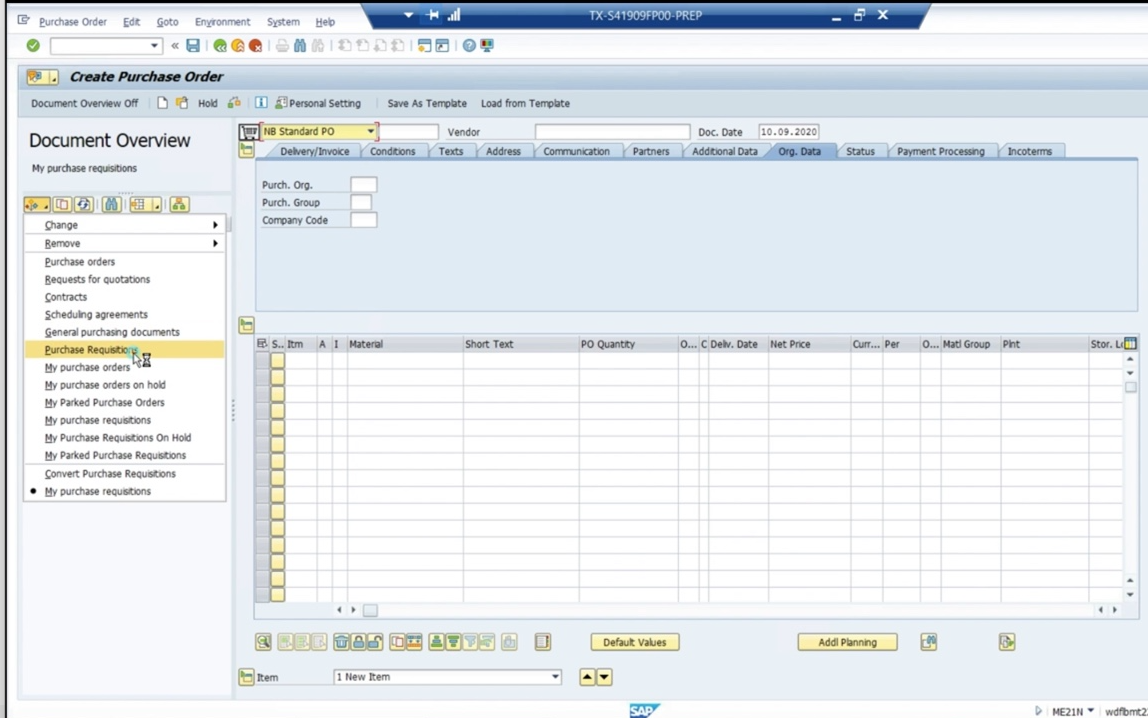1148x718 pixels.
Task: Click the green Back arrow icon
Action: point(220,45)
